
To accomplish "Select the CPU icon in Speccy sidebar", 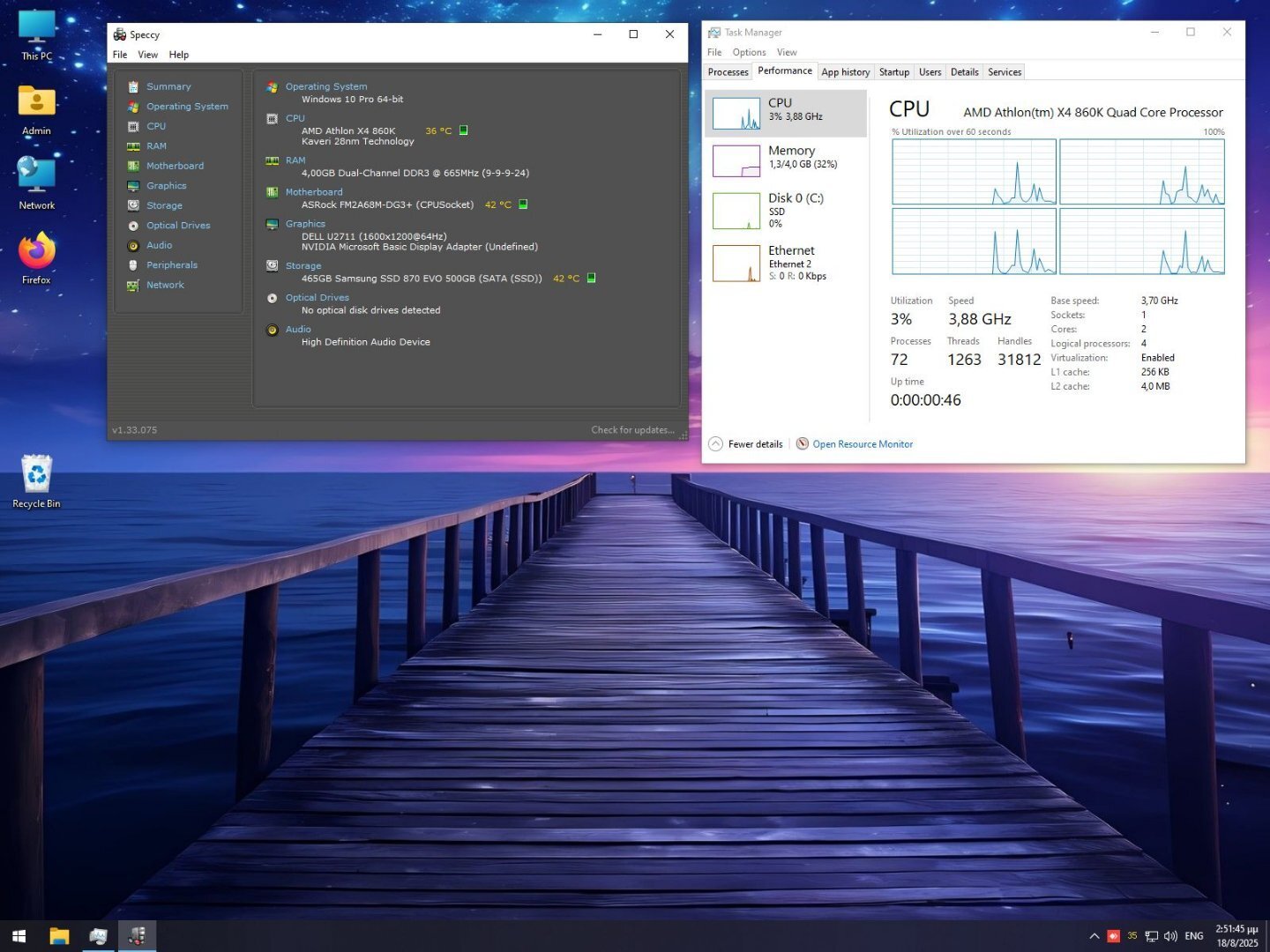I will tap(133, 126).
